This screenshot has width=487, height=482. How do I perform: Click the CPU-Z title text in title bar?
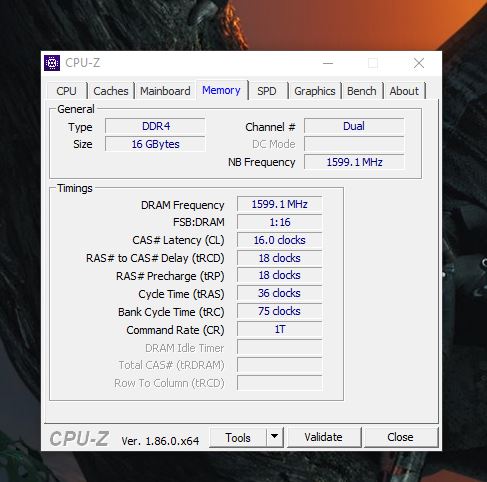[x=83, y=63]
